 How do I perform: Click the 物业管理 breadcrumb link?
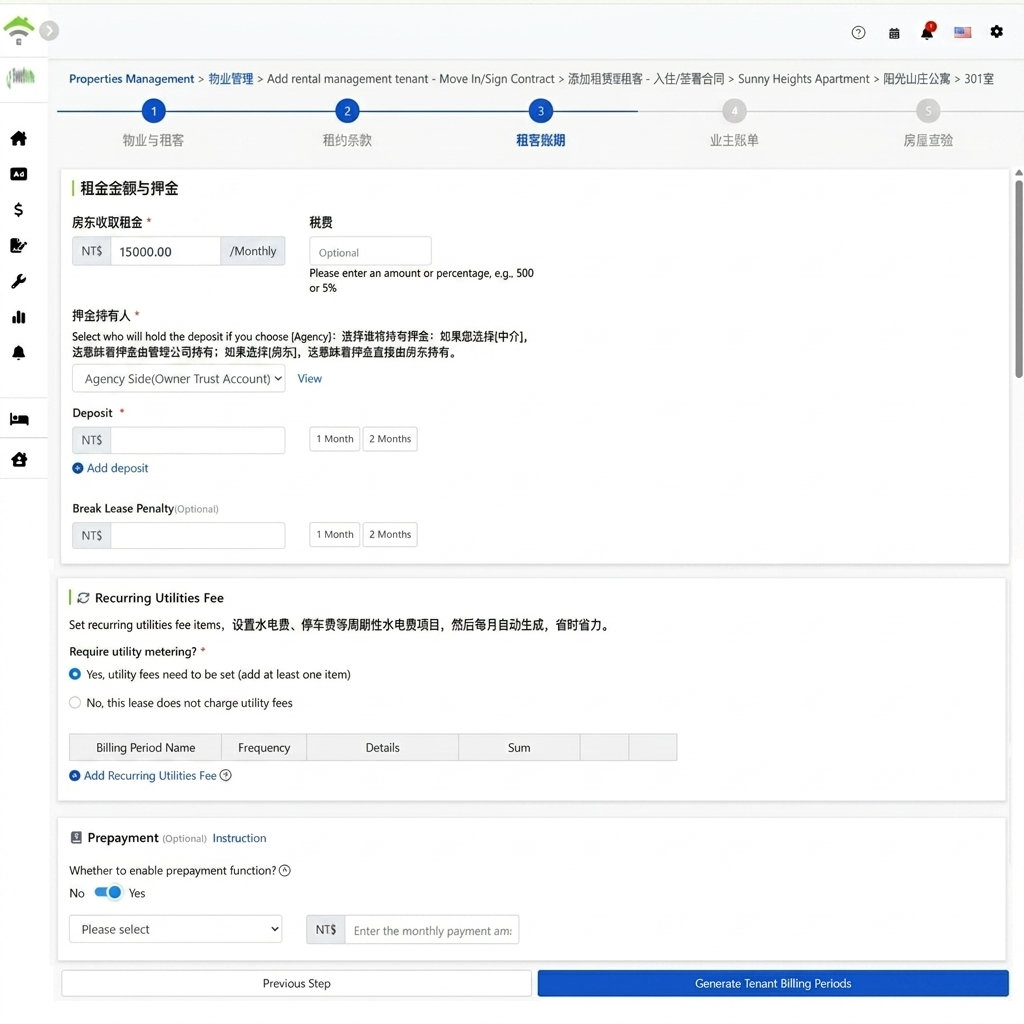click(231, 79)
